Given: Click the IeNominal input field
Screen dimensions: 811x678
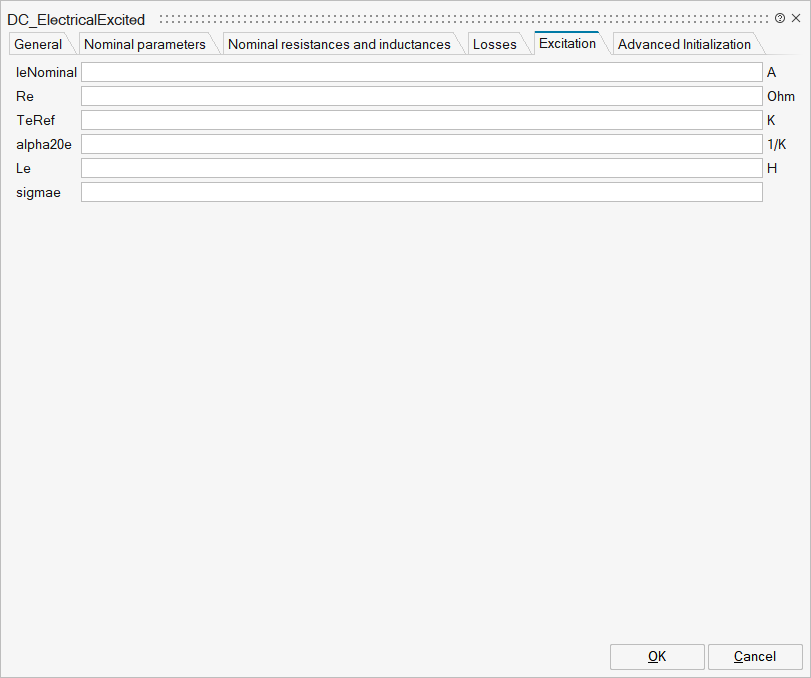Looking at the screenshot, I should tap(421, 72).
